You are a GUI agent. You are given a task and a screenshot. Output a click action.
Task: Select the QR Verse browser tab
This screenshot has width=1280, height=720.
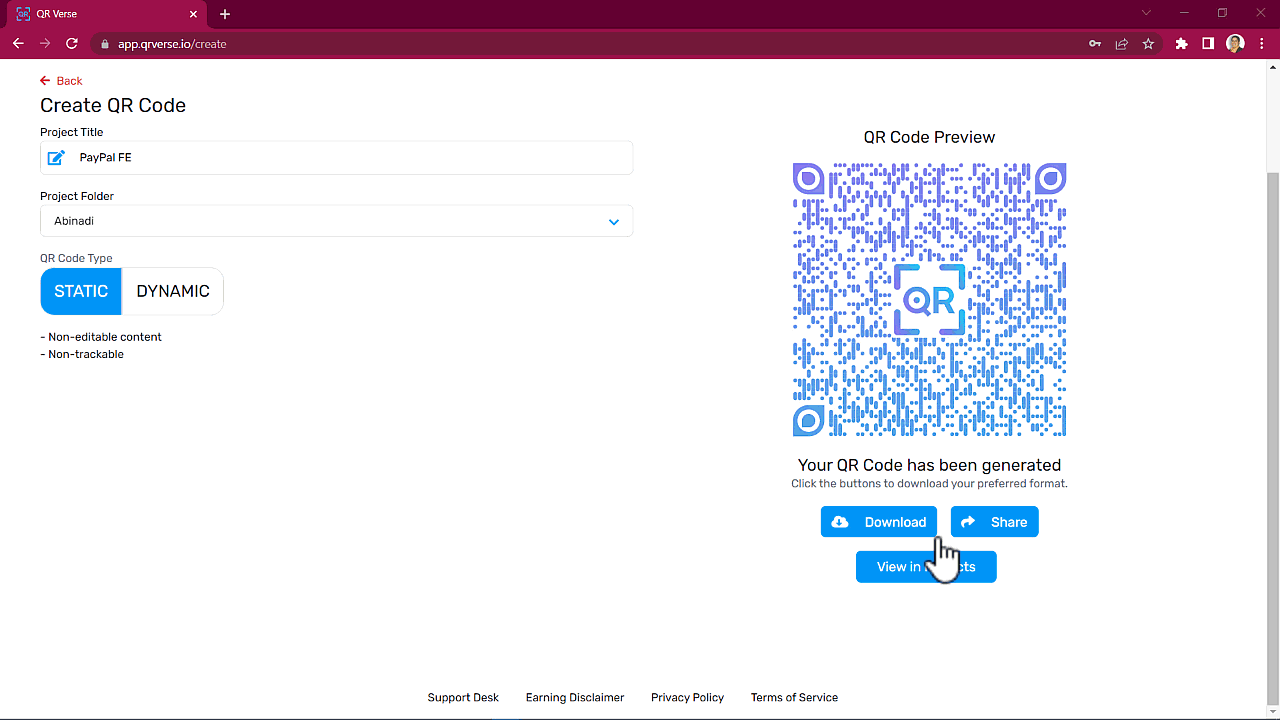[x=107, y=14]
